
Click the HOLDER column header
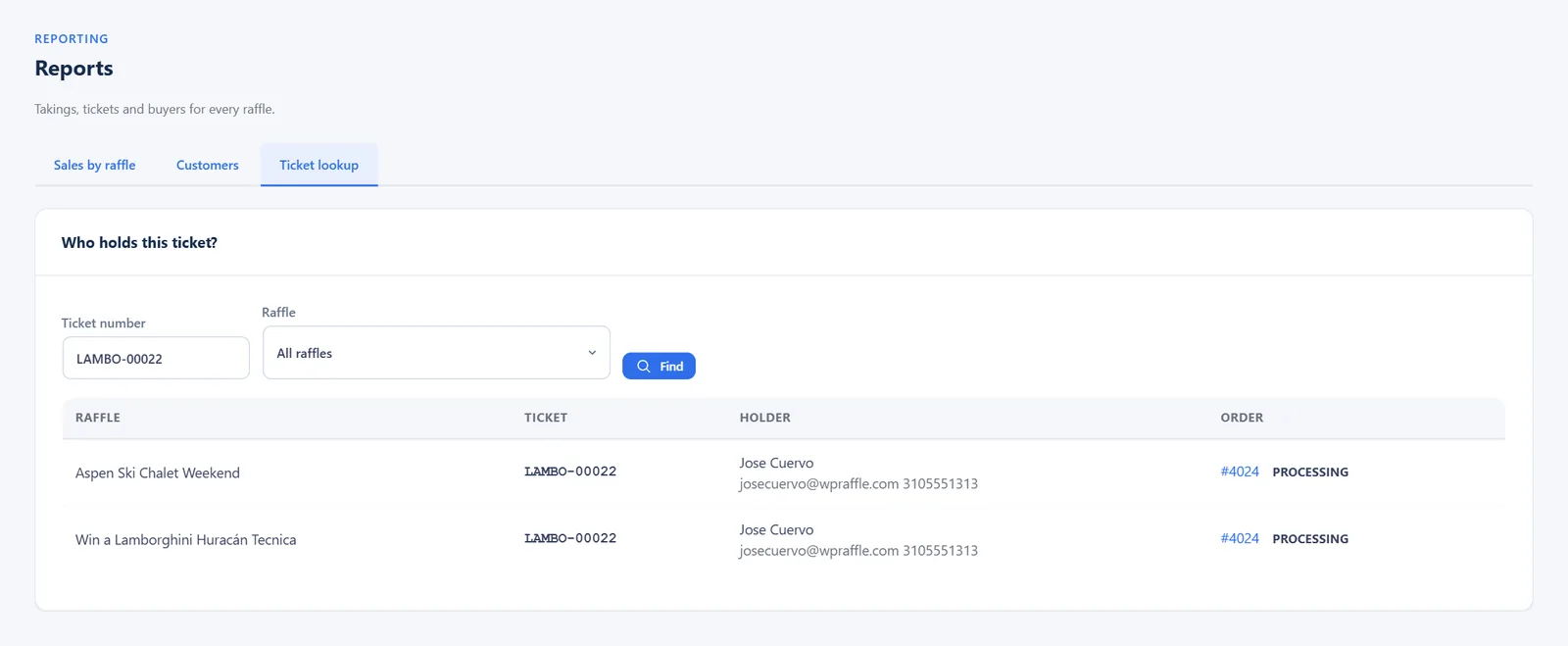point(765,418)
